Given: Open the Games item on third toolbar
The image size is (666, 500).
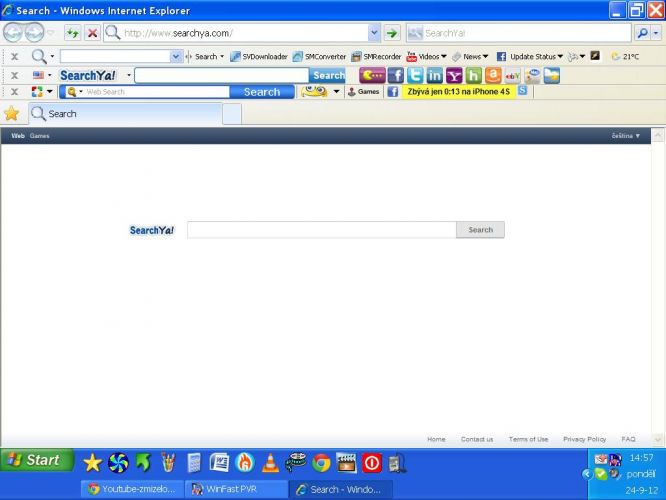Looking at the screenshot, I should point(364,91).
